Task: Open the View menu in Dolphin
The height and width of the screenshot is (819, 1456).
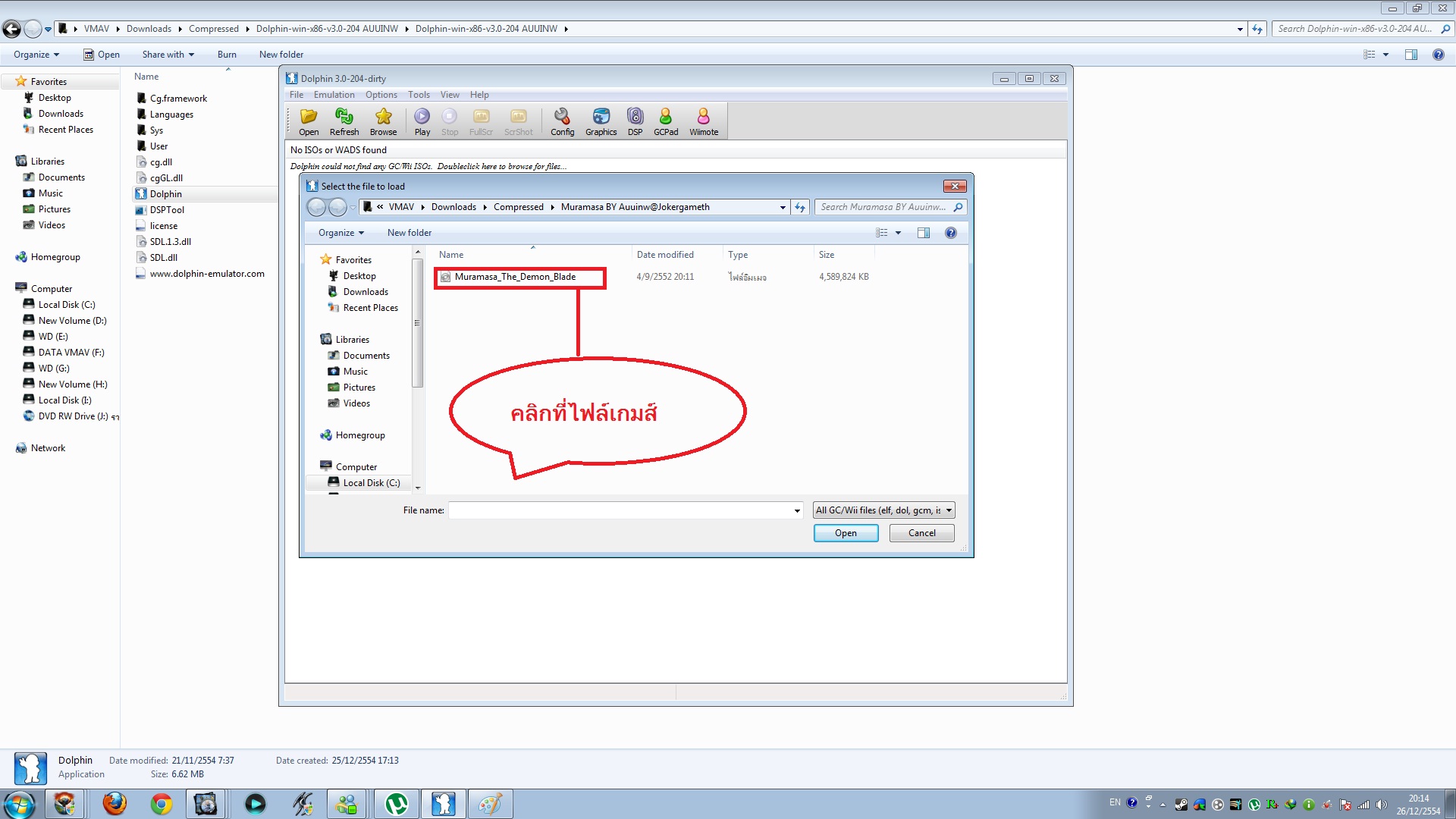Action: pyautogui.click(x=450, y=95)
